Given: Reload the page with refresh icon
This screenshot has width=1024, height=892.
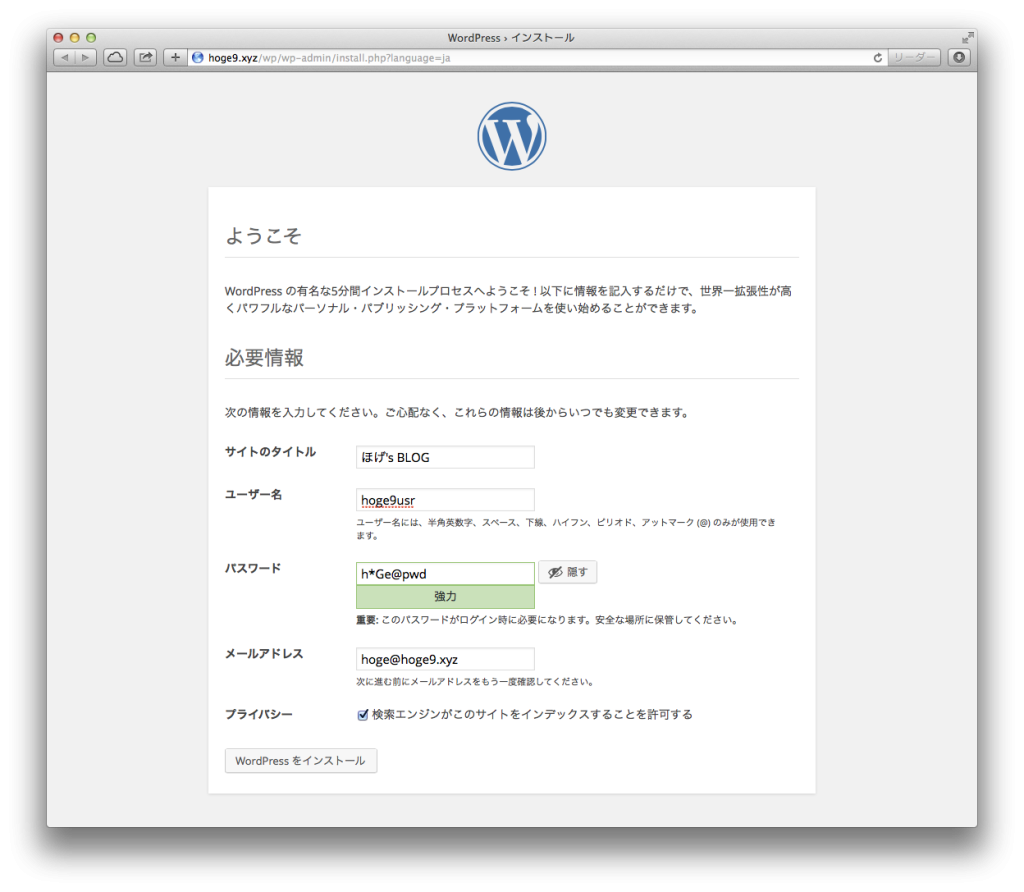Looking at the screenshot, I should coord(878,57).
